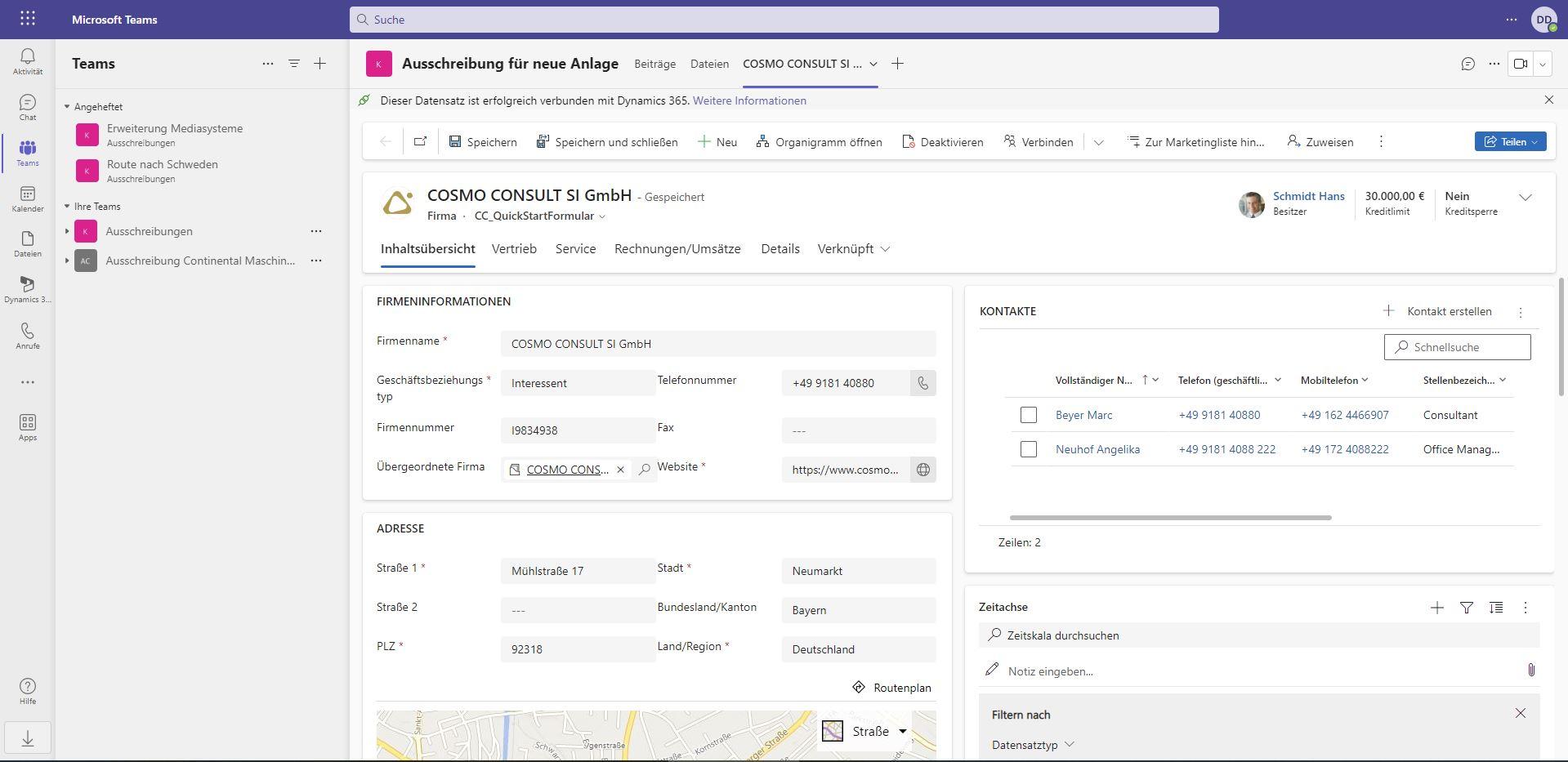Click the Weitere Informationen link
The image size is (1568, 762).
tap(749, 100)
